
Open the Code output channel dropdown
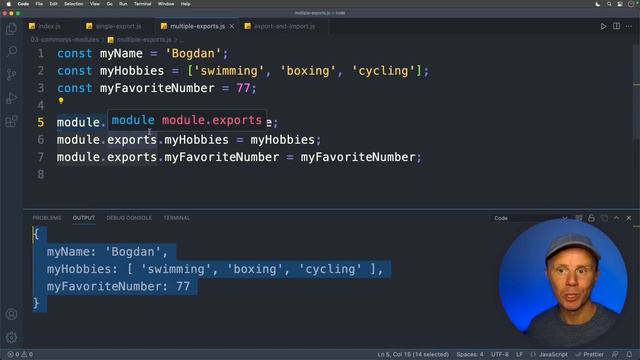tap(531, 218)
